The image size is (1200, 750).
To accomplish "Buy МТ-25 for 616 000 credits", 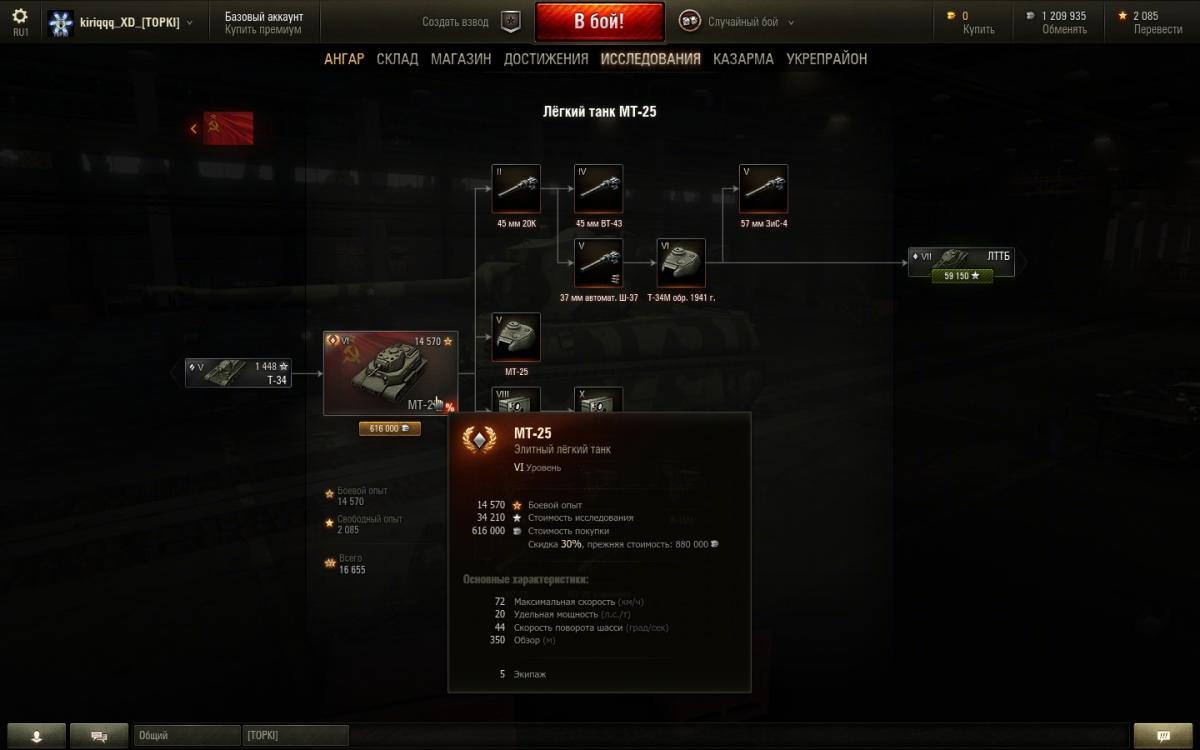I will 390,429.
